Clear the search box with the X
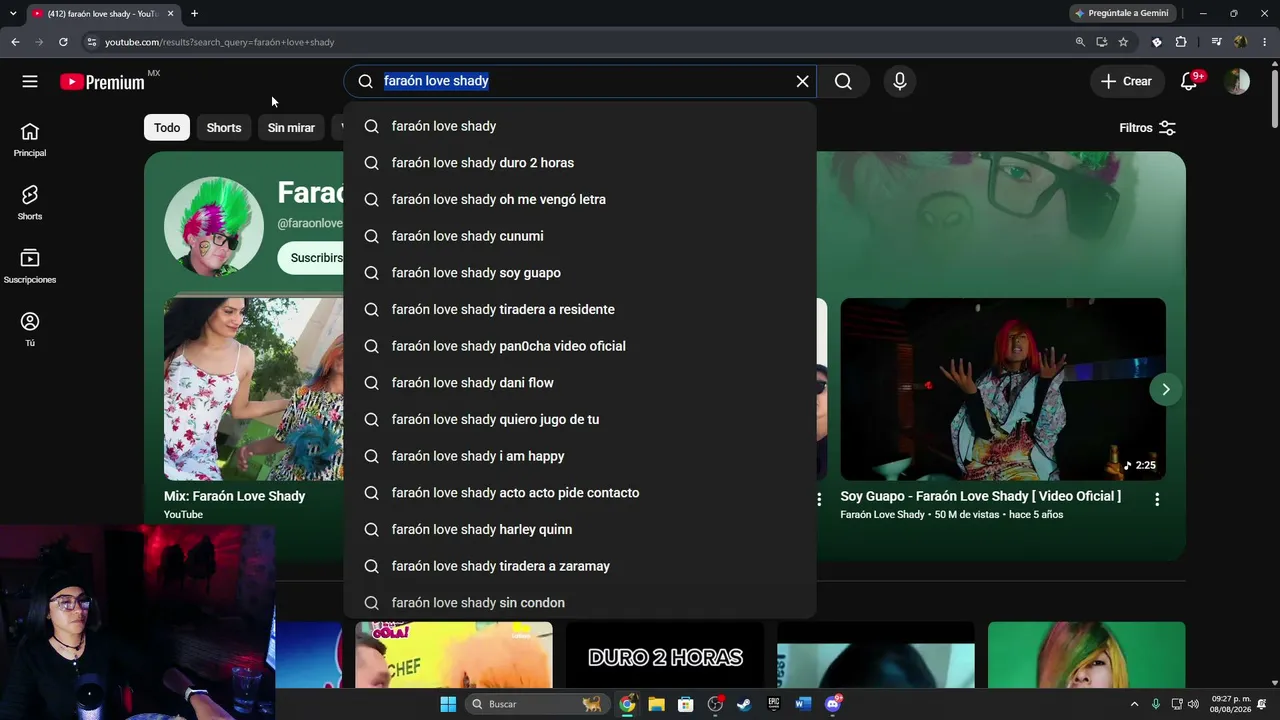Image resolution: width=1280 pixels, height=720 pixels. coord(802,81)
